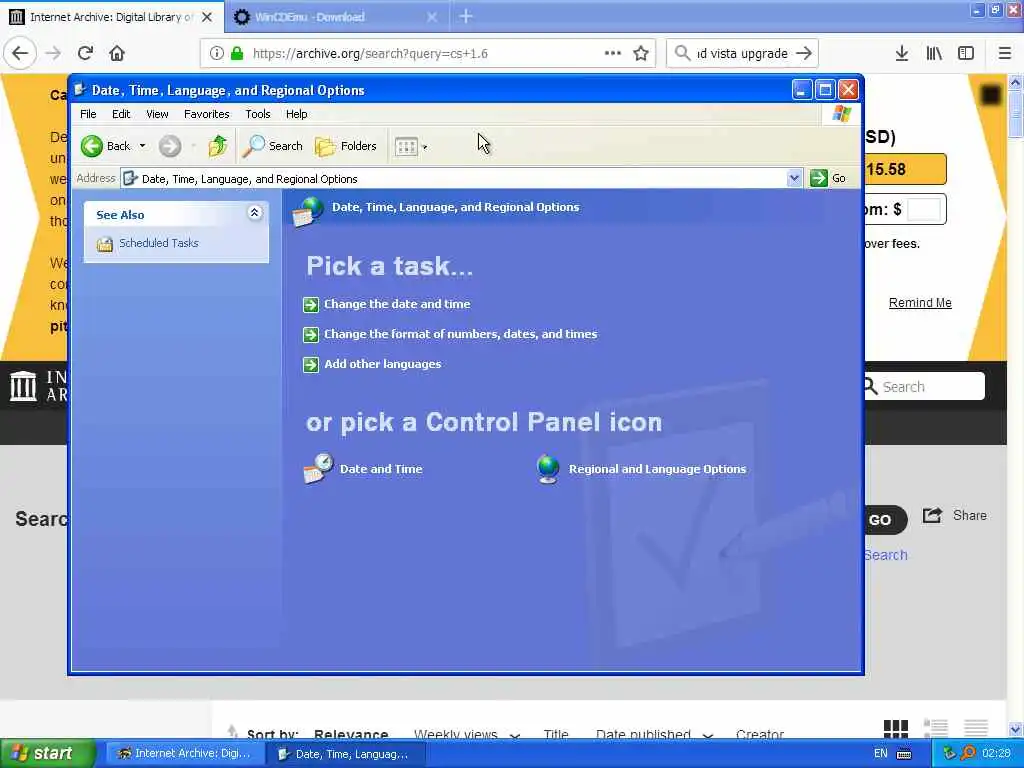
Task: Click Remind Me link on archive page
Action: point(920,302)
